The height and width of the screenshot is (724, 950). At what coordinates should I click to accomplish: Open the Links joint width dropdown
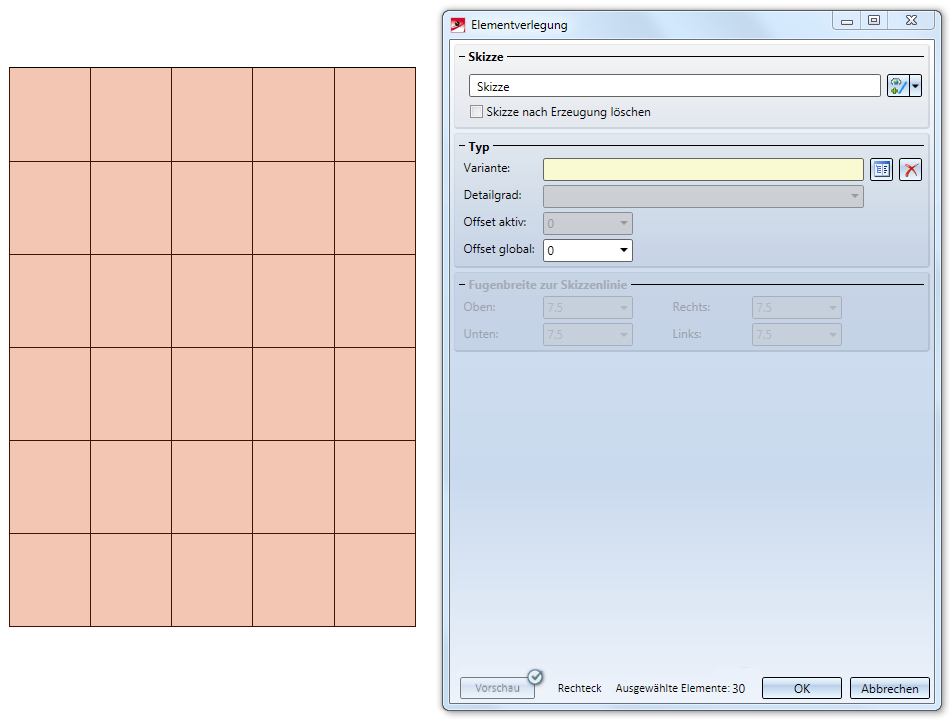(x=797, y=334)
